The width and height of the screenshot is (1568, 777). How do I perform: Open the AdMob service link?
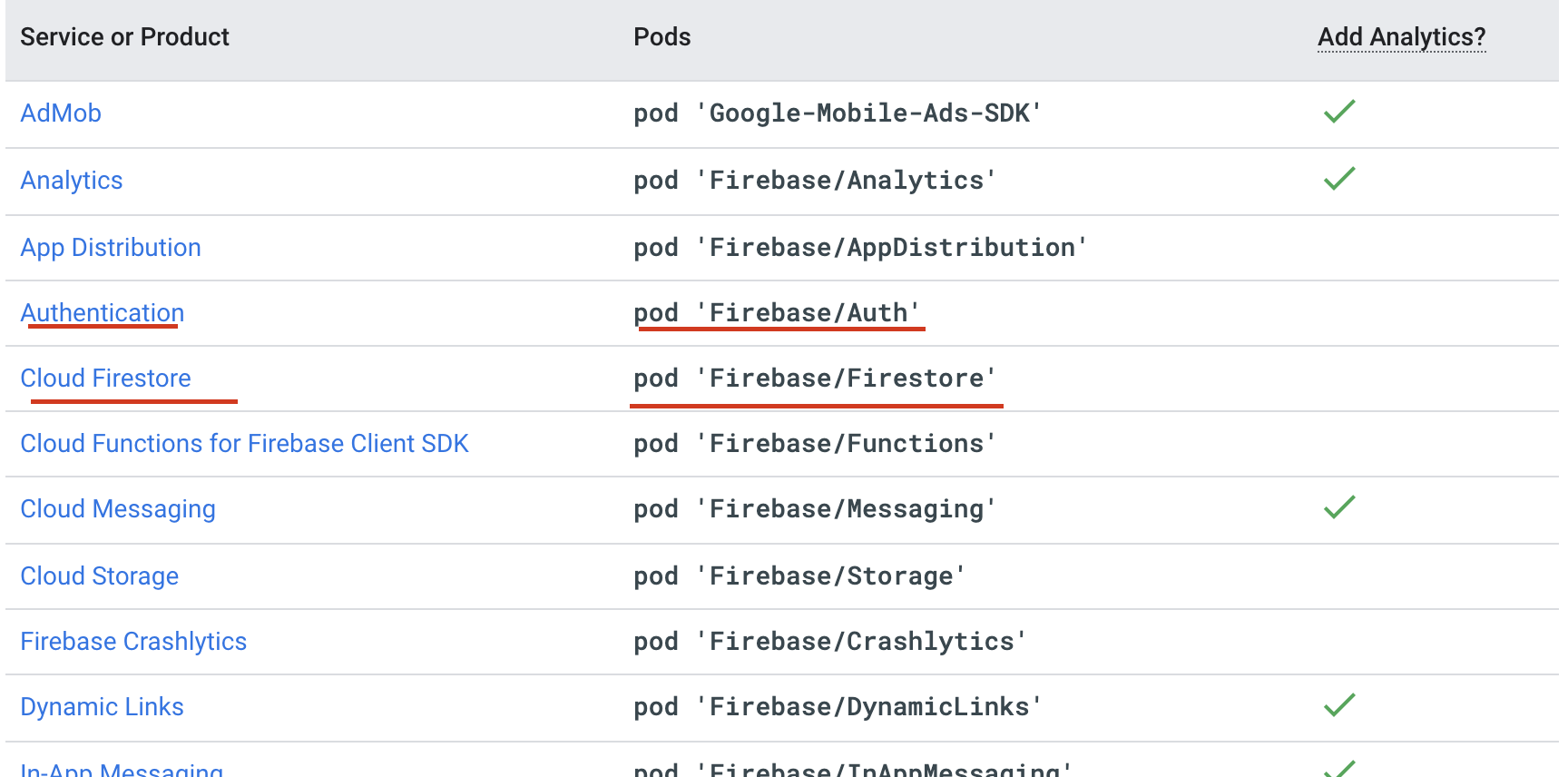click(x=61, y=113)
